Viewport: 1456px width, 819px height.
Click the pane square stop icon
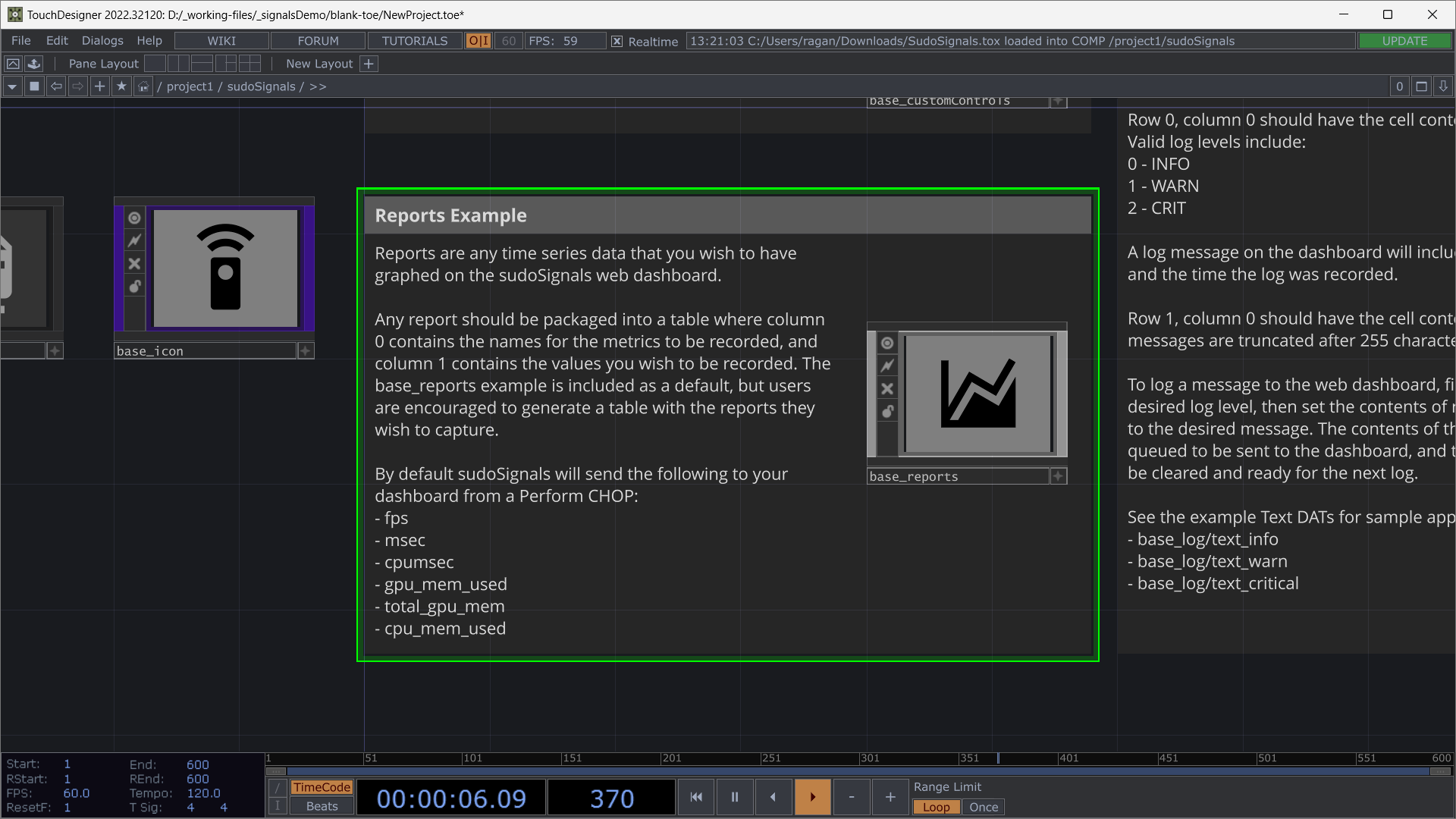coord(34,86)
